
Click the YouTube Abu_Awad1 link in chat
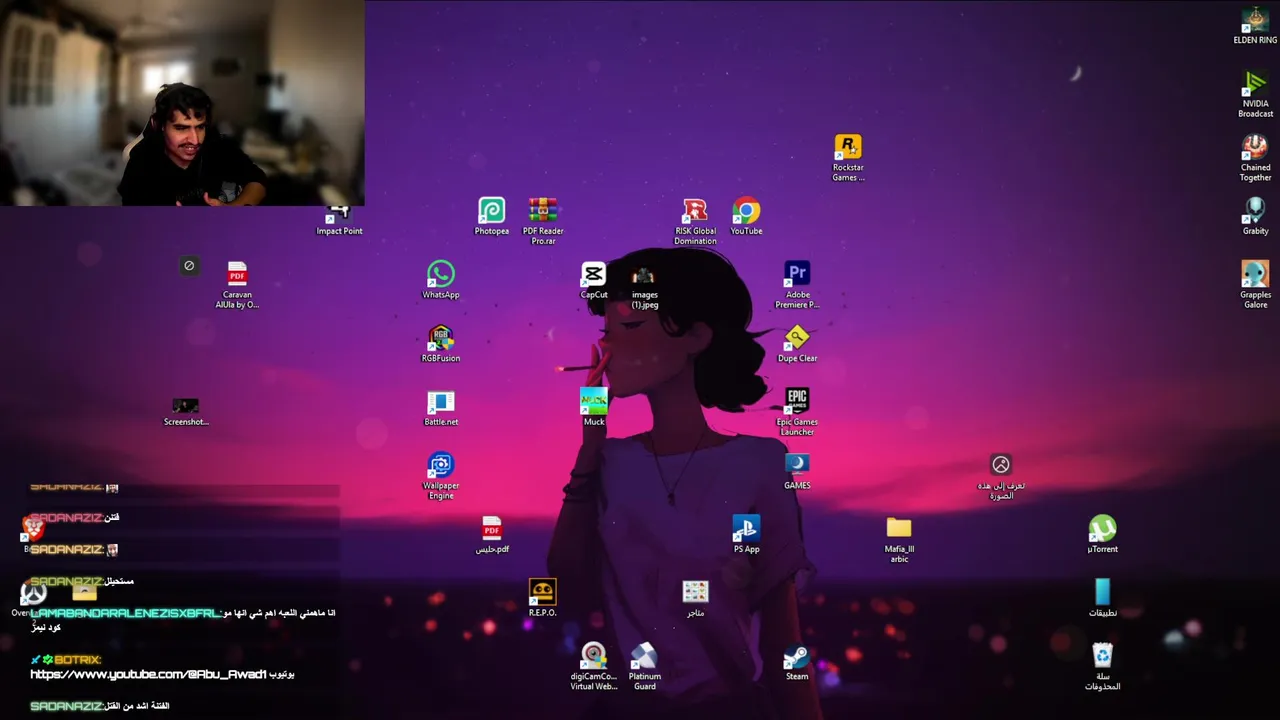tap(148, 674)
